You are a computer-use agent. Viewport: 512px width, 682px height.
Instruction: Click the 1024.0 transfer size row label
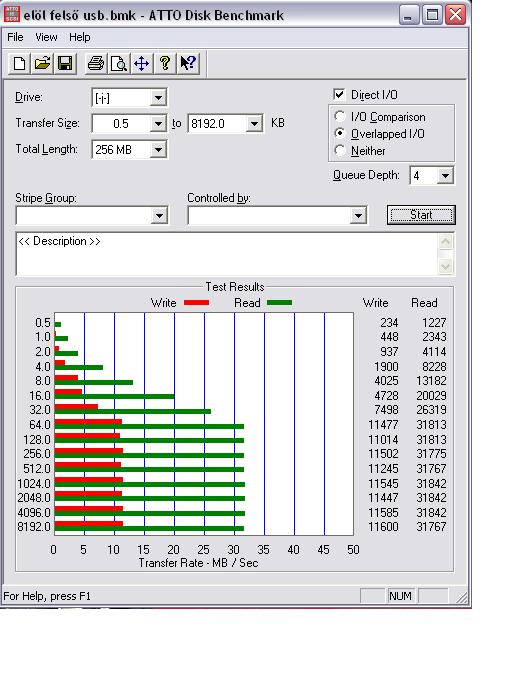(x=34, y=484)
